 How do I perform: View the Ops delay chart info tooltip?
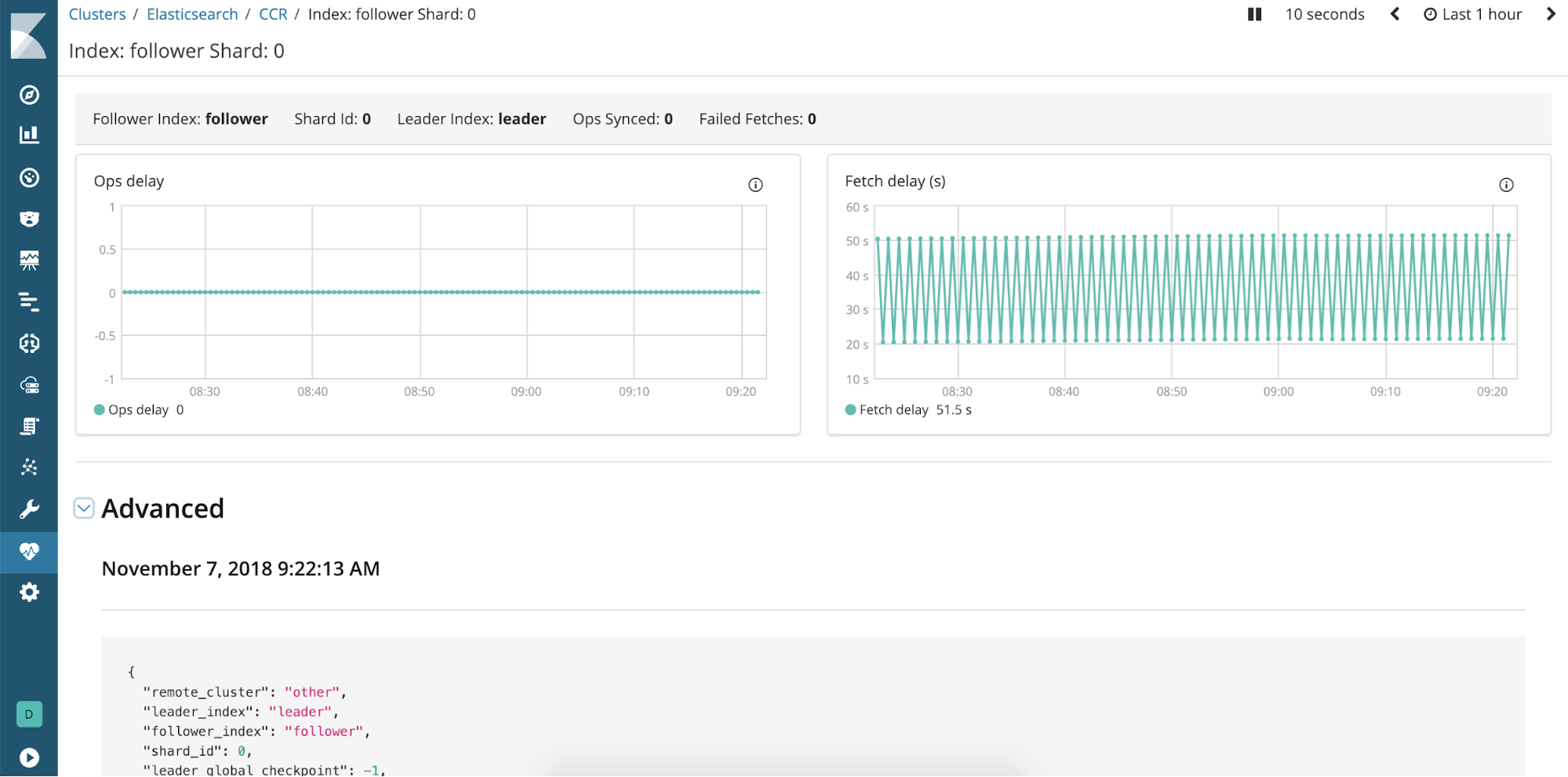(755, 184)
